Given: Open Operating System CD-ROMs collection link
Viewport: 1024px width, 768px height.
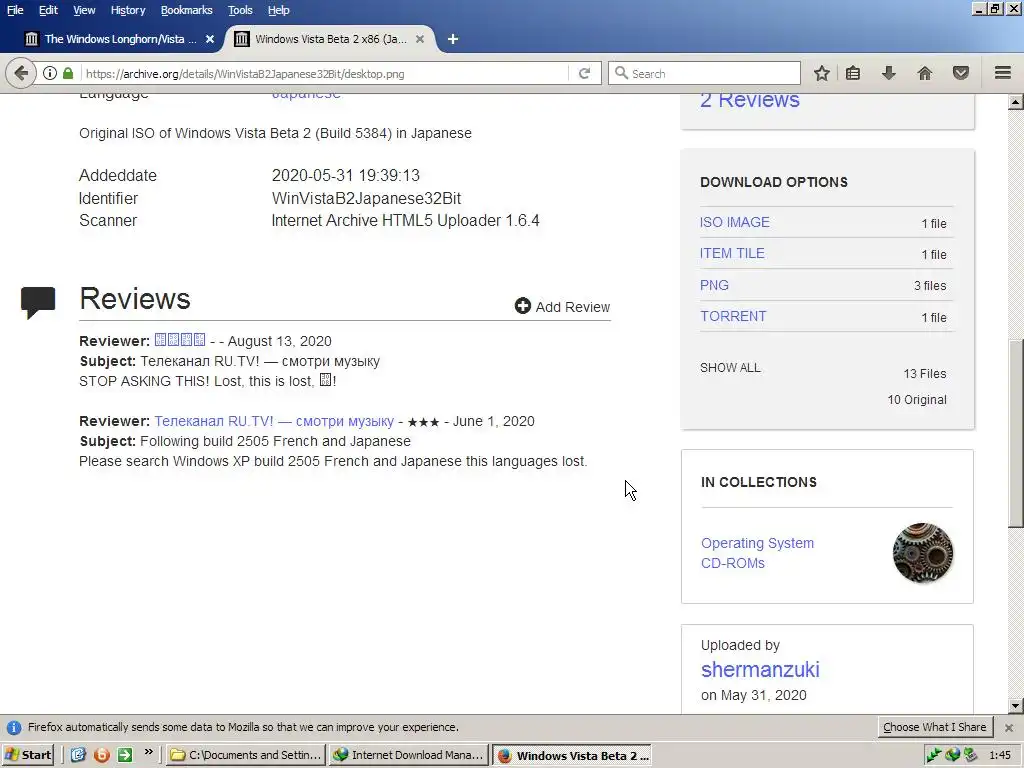Looking at the screenshot, I should coord(757,553).
